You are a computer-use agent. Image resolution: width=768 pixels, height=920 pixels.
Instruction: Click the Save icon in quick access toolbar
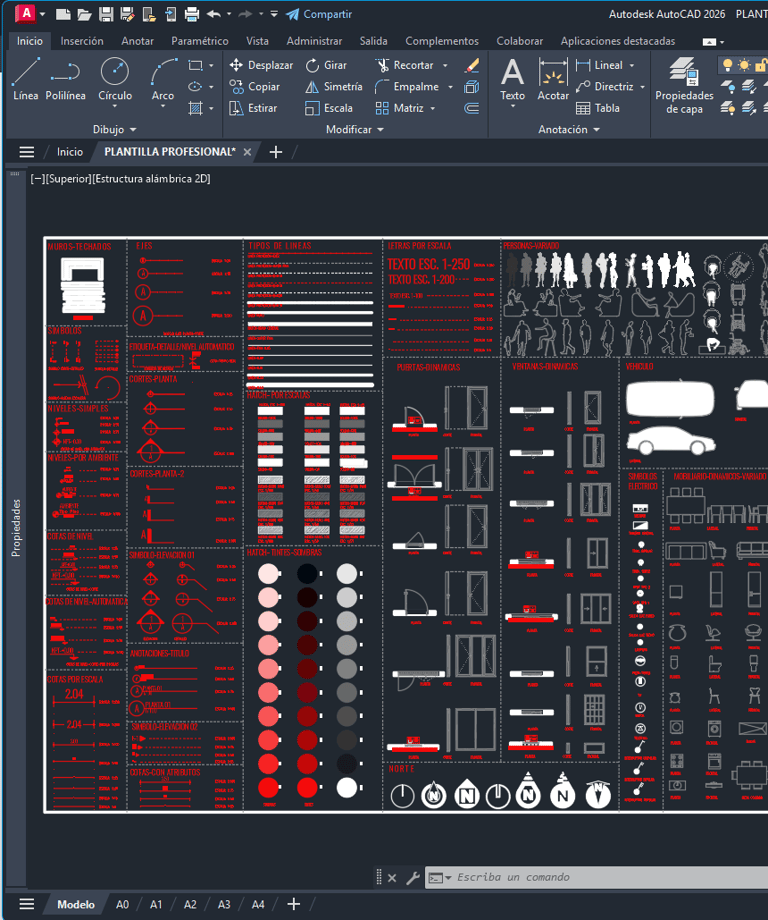point(106,14)
